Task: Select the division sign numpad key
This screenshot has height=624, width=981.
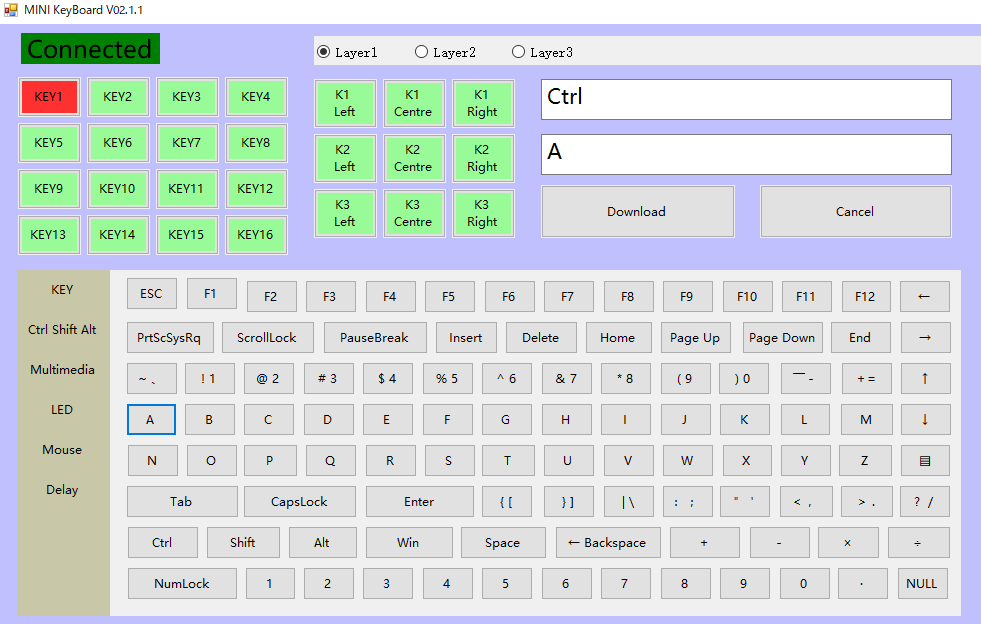Action: pos(918,543)
